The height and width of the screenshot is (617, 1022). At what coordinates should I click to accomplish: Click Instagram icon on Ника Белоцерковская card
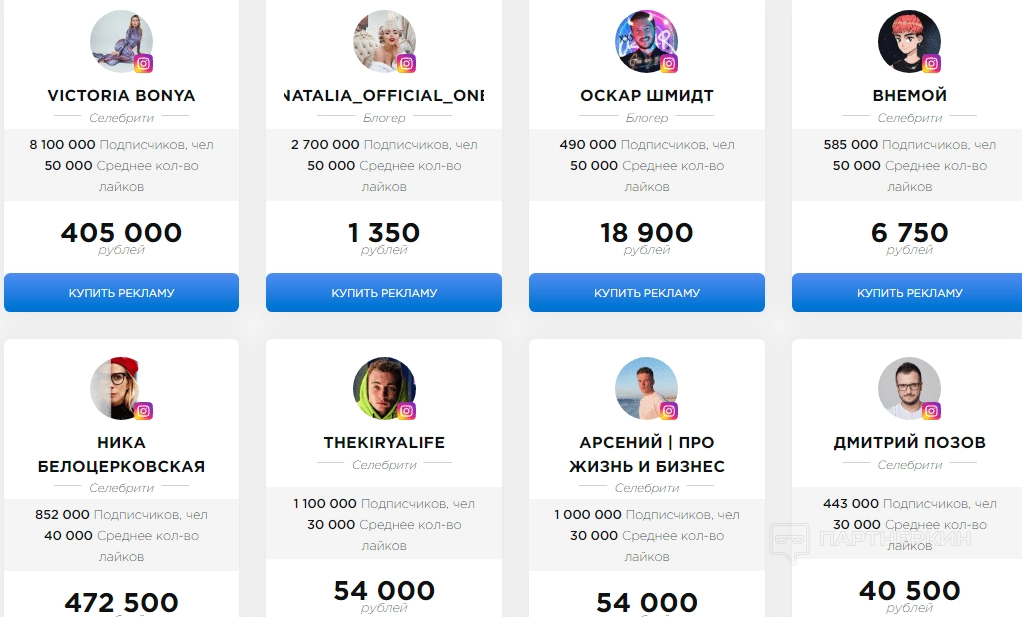click(143, 410)
